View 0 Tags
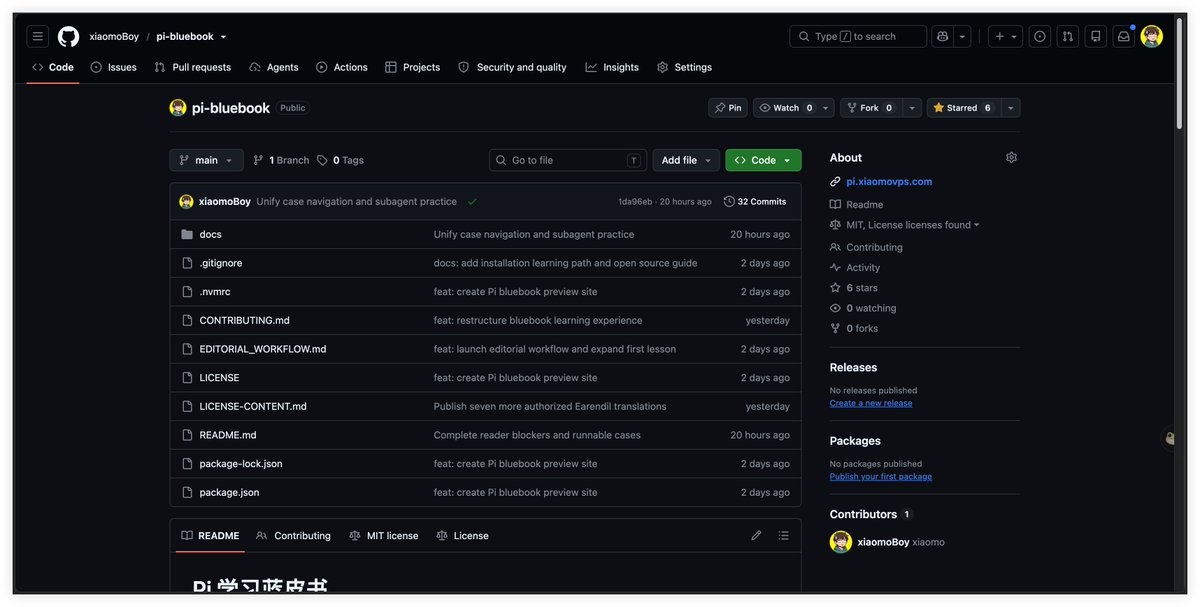The width and height of the screenshot is (1200, 607). [340, 160]
